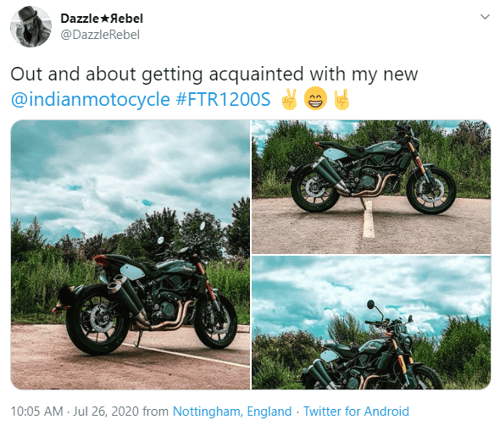Click the mirror in the bottom-right photo
The height and width of the screenshot is (431, 500).
[371, 304]
